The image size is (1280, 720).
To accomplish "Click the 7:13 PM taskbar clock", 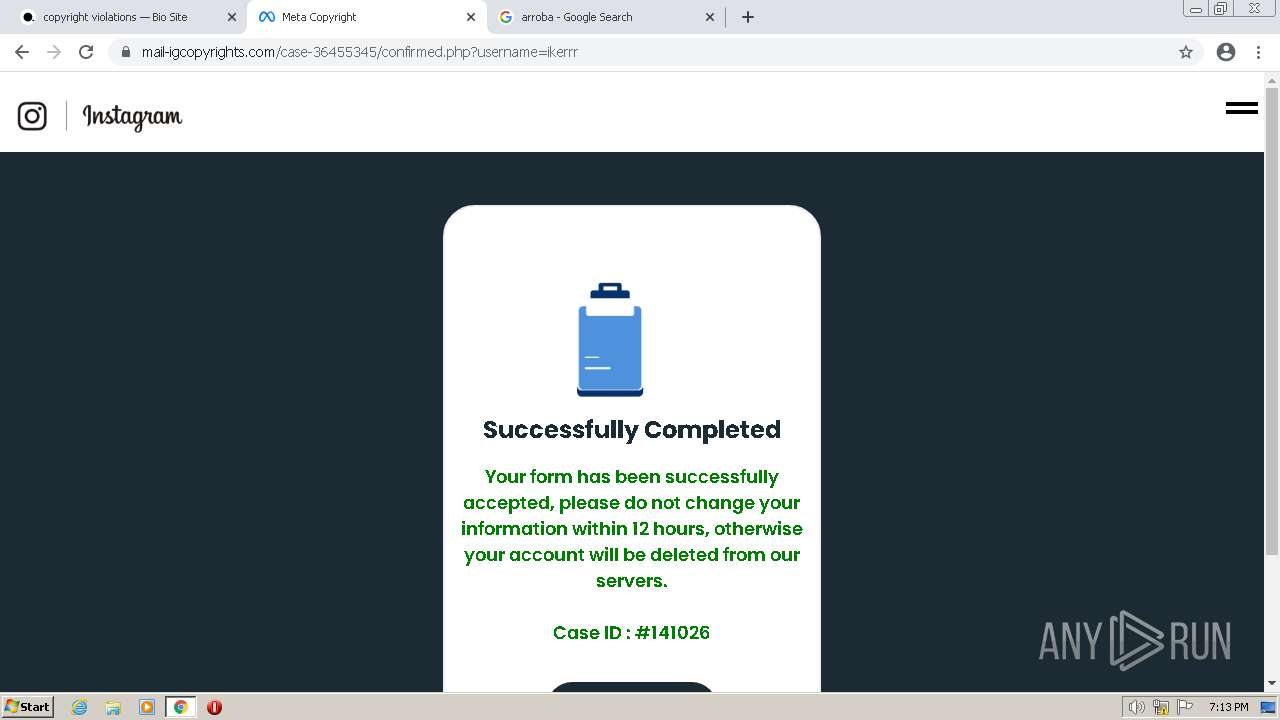I will [1228, 707].
